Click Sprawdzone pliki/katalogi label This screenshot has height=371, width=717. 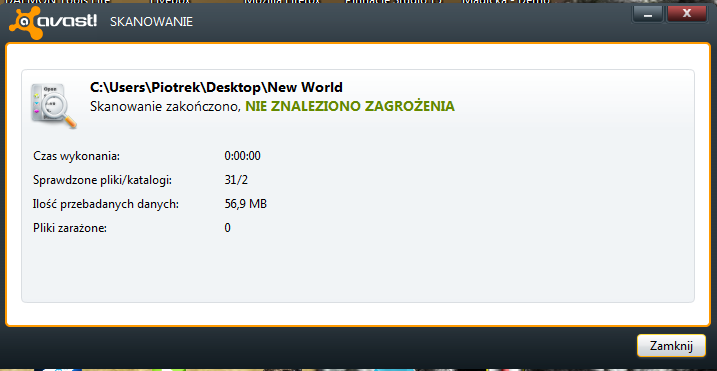pos(102,180)
